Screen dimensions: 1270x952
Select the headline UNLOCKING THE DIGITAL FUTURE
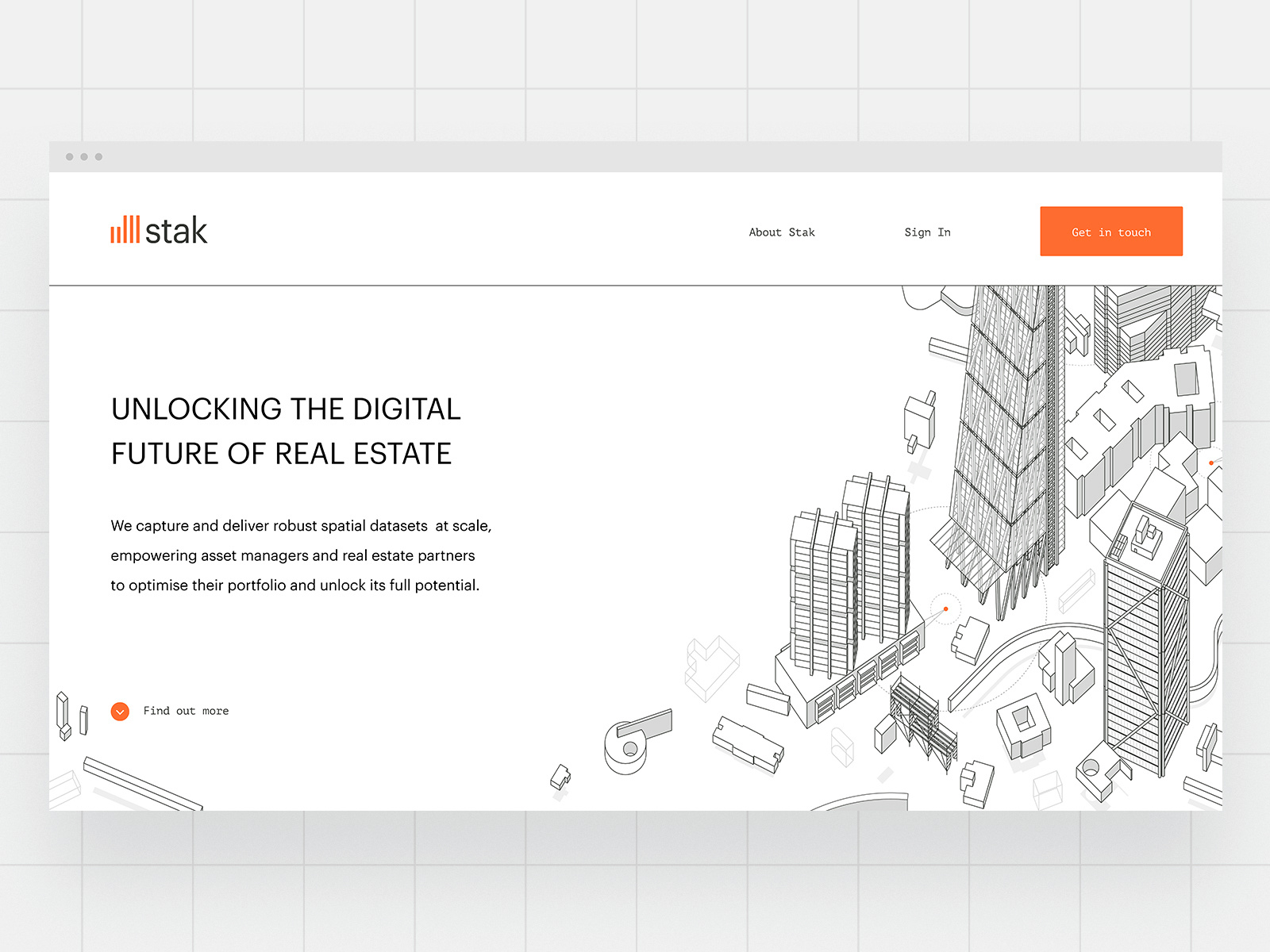(286, 432)
